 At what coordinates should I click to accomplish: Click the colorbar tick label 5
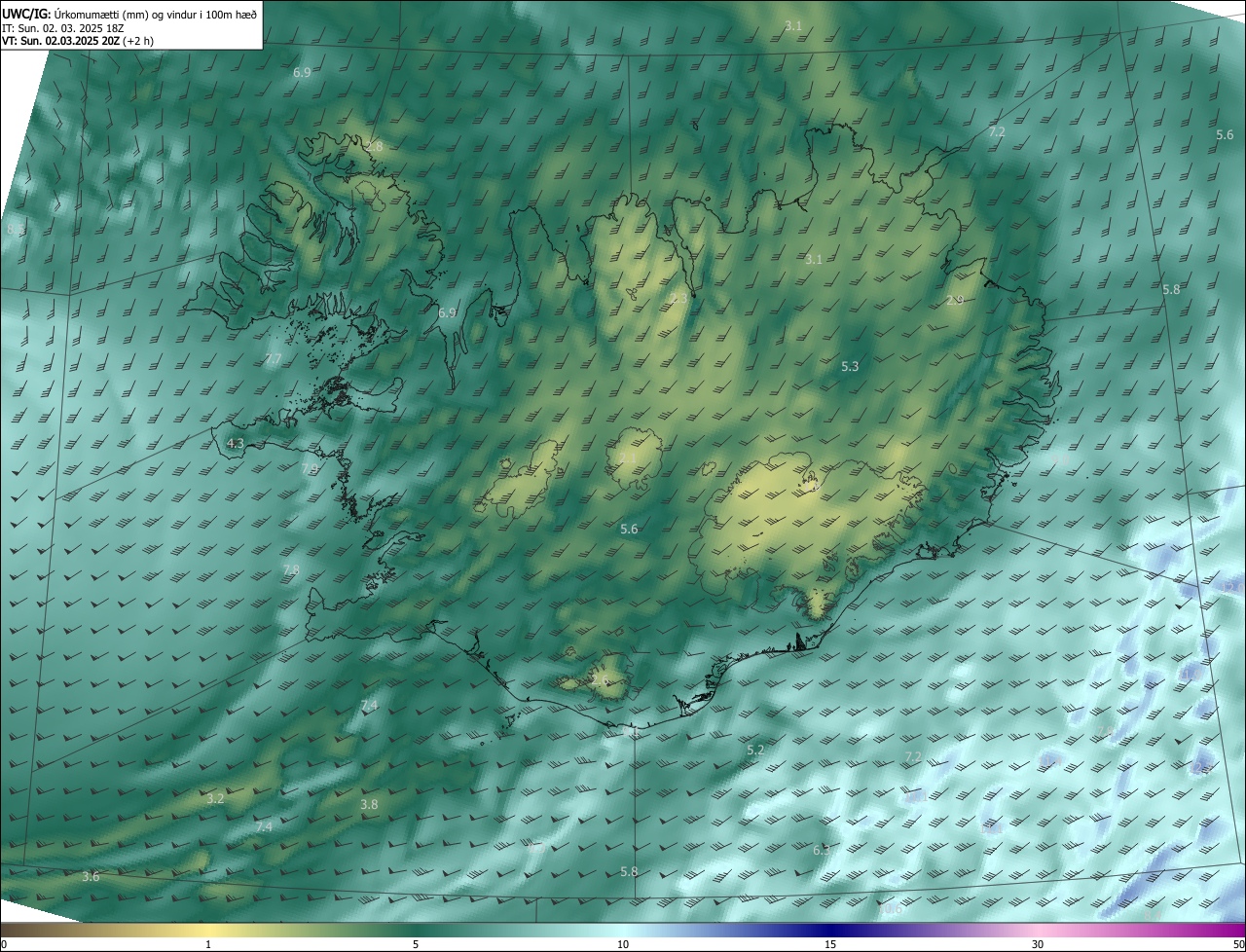tap(416, 944)
